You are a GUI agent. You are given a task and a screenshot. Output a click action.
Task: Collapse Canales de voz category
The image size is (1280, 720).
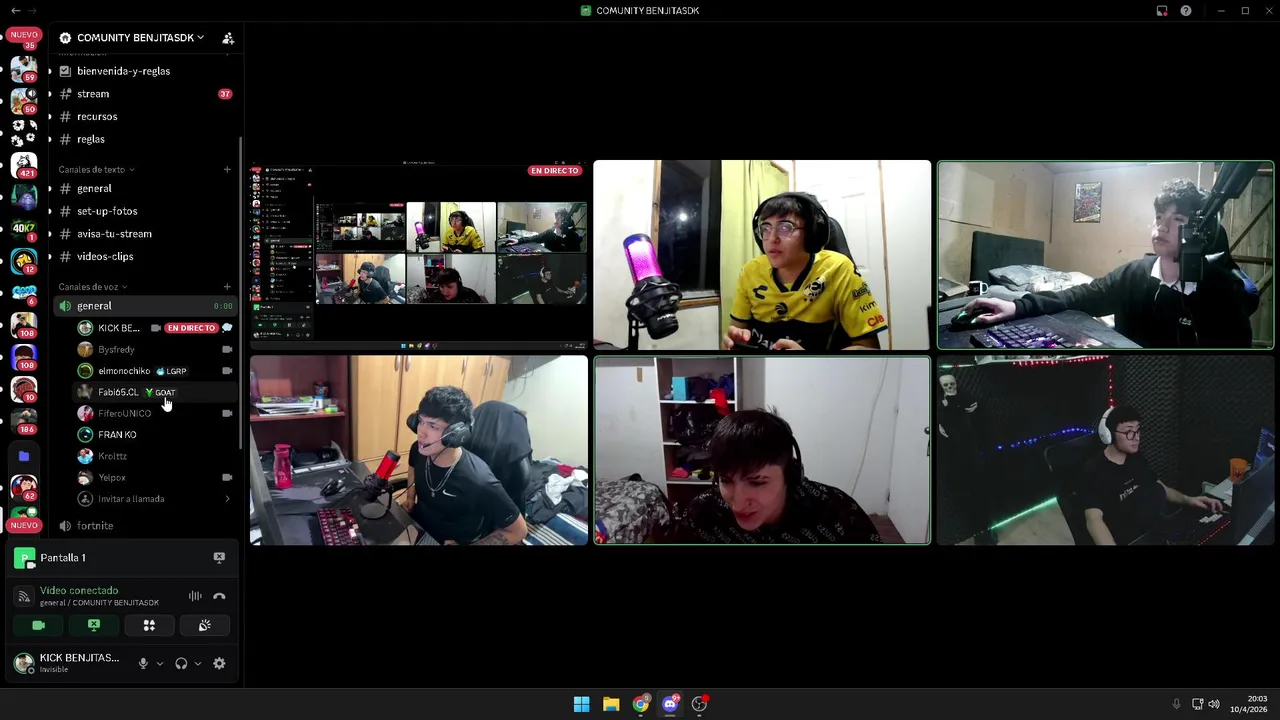click(92, 287)
